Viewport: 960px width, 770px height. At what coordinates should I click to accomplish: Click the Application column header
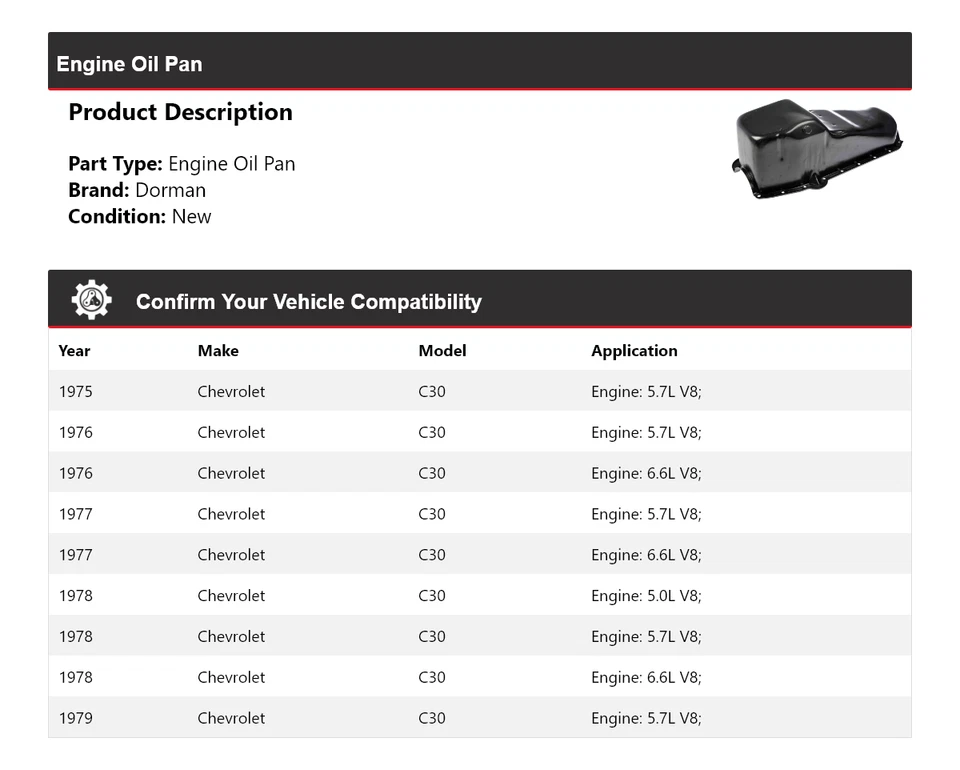634,351
